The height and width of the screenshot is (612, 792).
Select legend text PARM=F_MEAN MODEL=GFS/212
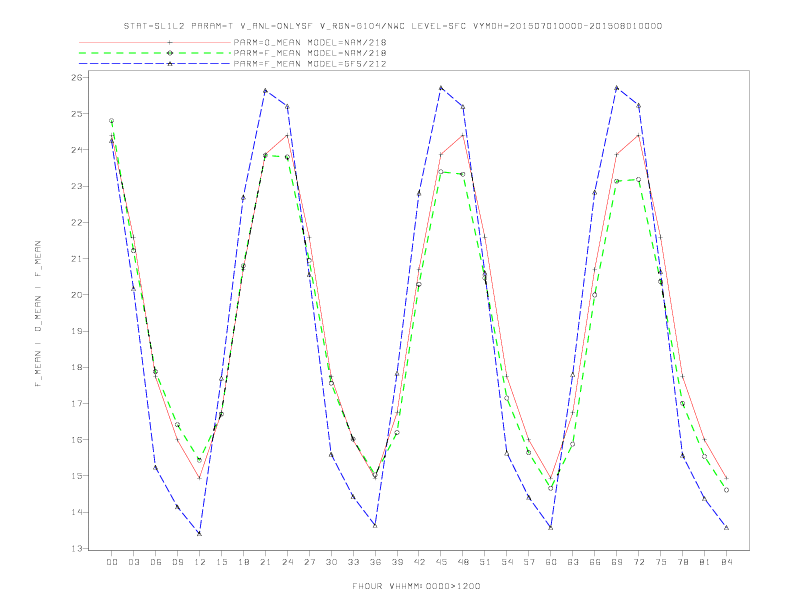(x=310, y=64)
